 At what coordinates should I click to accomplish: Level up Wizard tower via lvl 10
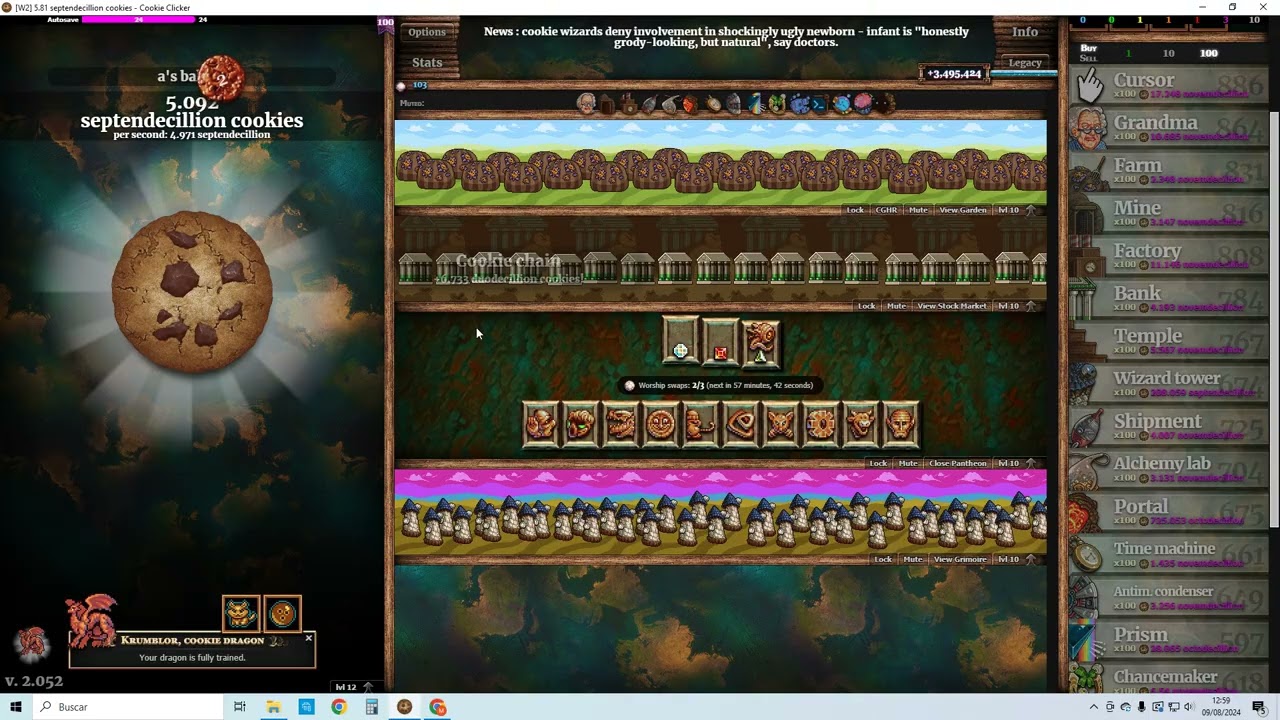(x=1018, y=559)
